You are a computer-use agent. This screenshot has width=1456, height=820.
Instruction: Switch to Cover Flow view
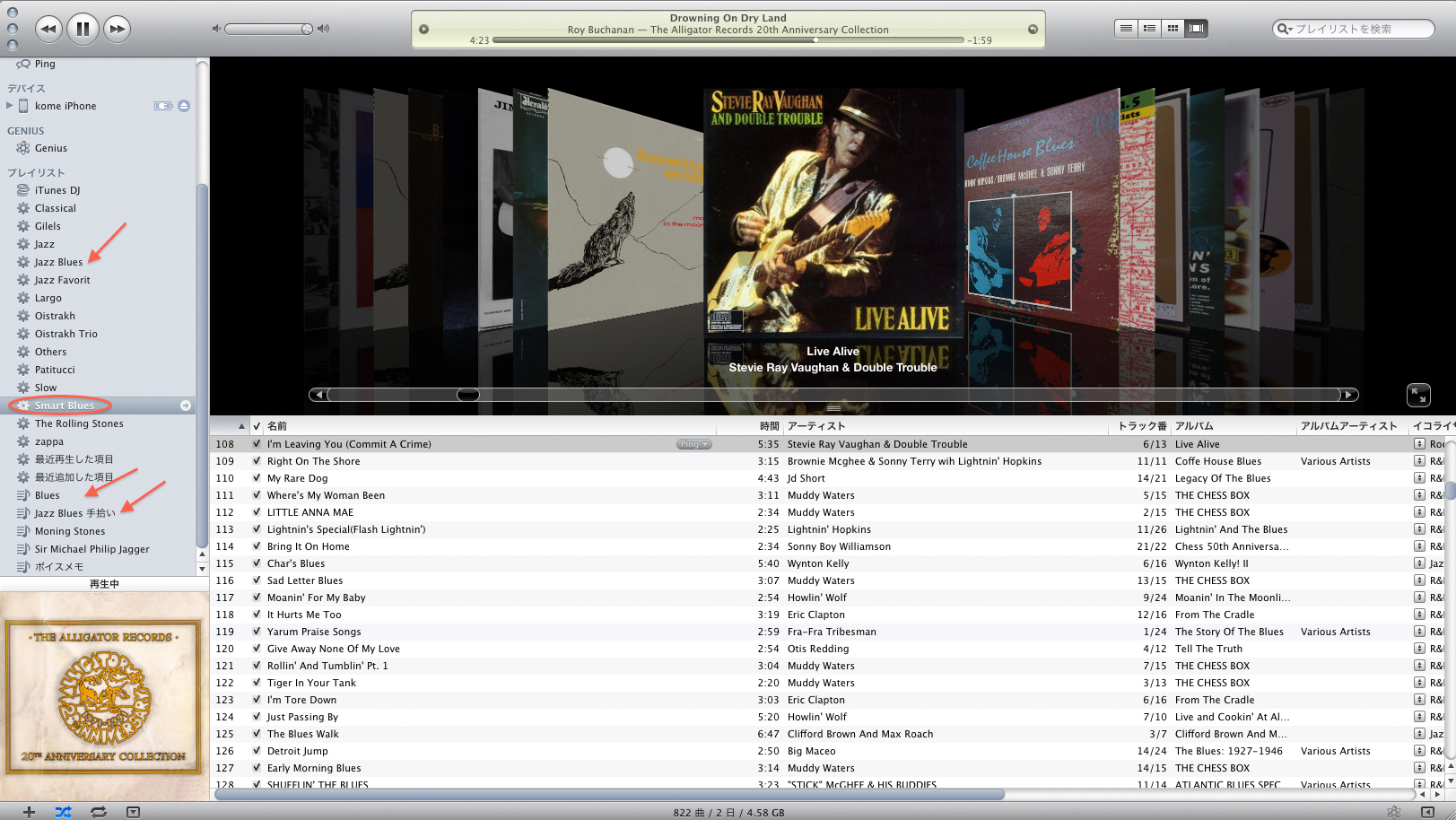(x=1196, y=29)
